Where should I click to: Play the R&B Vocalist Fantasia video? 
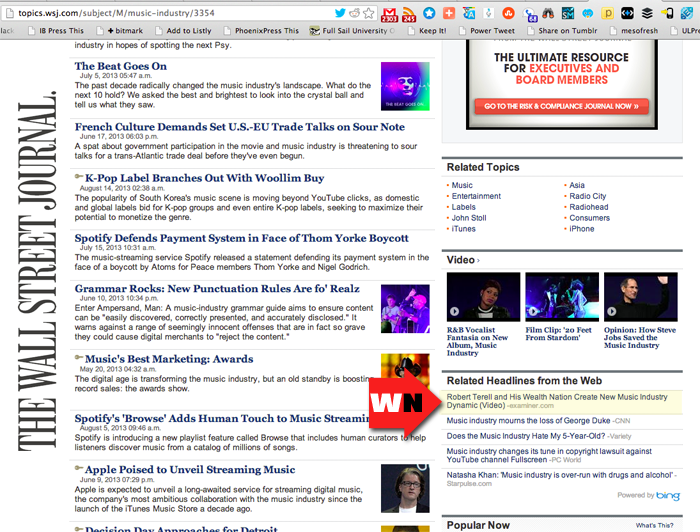(483, 297)
